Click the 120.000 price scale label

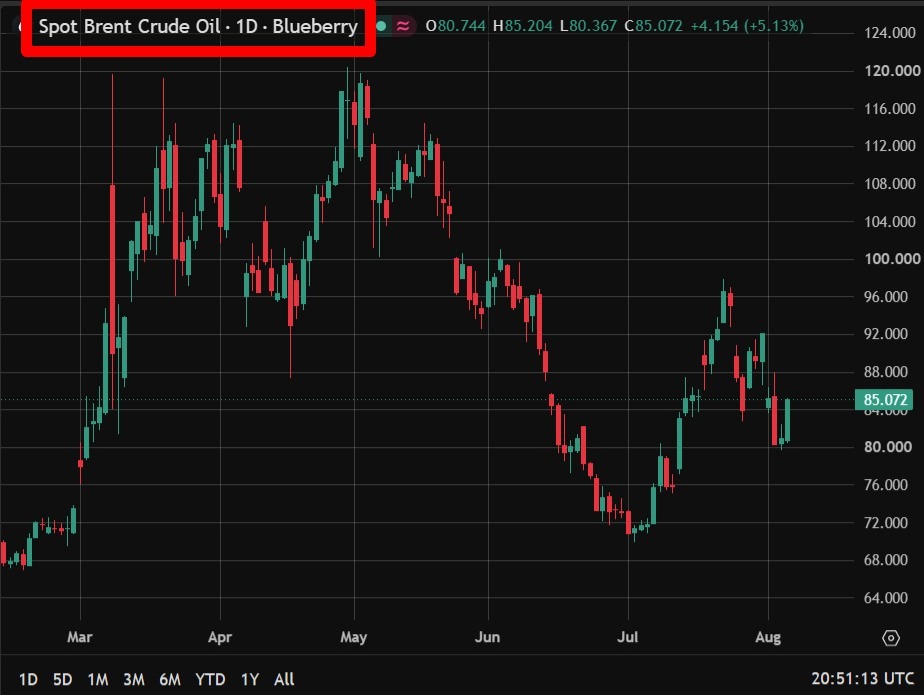[892, 71]
